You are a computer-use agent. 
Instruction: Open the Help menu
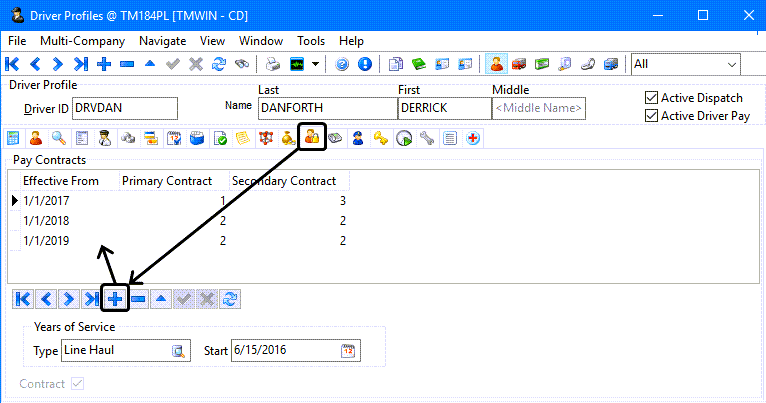point(351,41)
